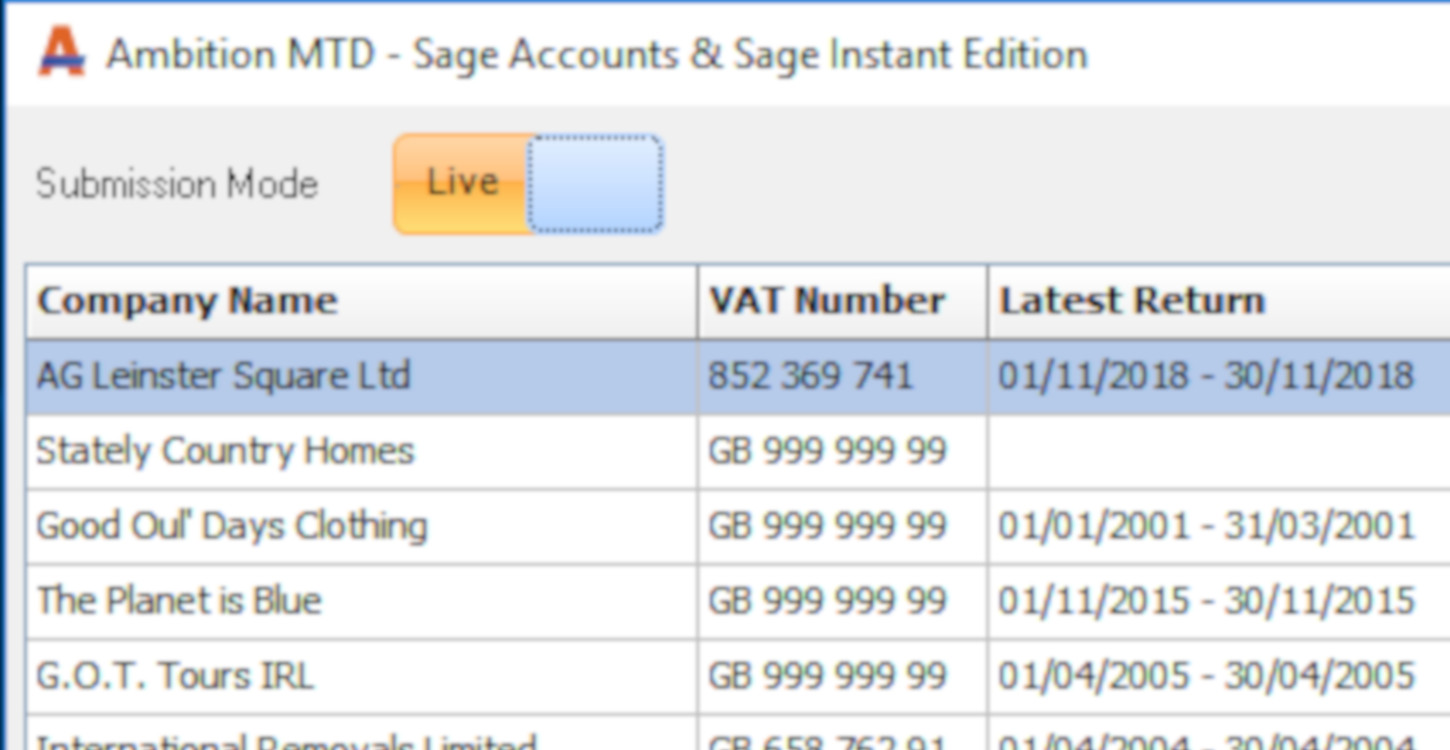Click the 01/04/2005 - 30/04/2005 return cell

pyautogui.click(x=1206, y=676)
